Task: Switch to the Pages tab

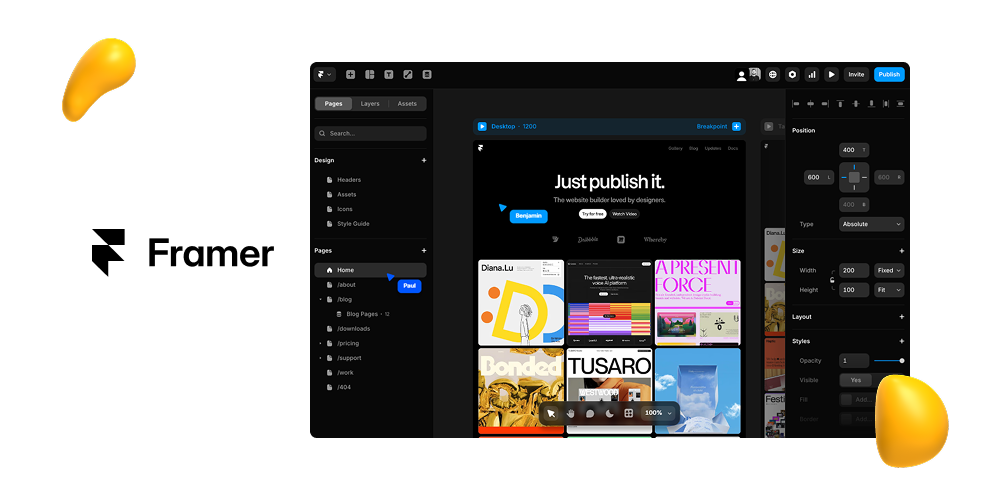Action: click(x=334, y=103)
